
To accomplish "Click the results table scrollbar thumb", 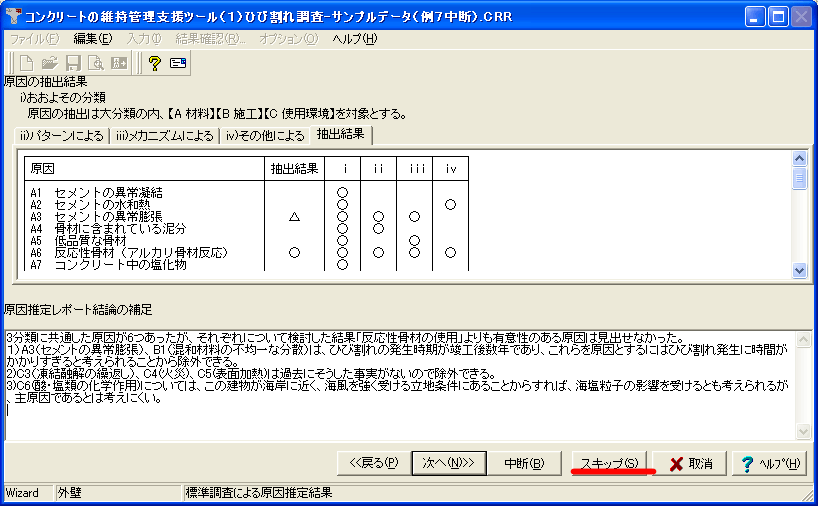I will (799, 178).
